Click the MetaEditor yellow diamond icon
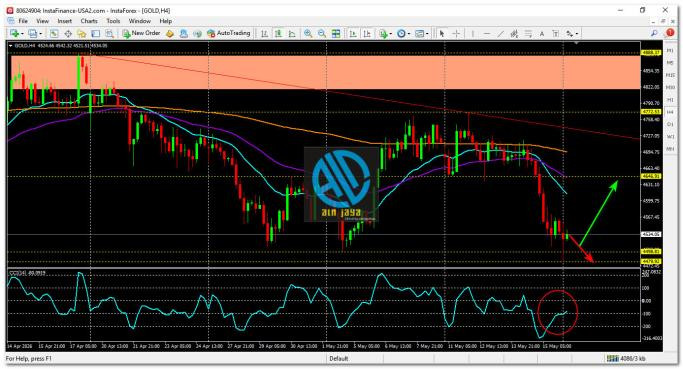 [170, 34]
